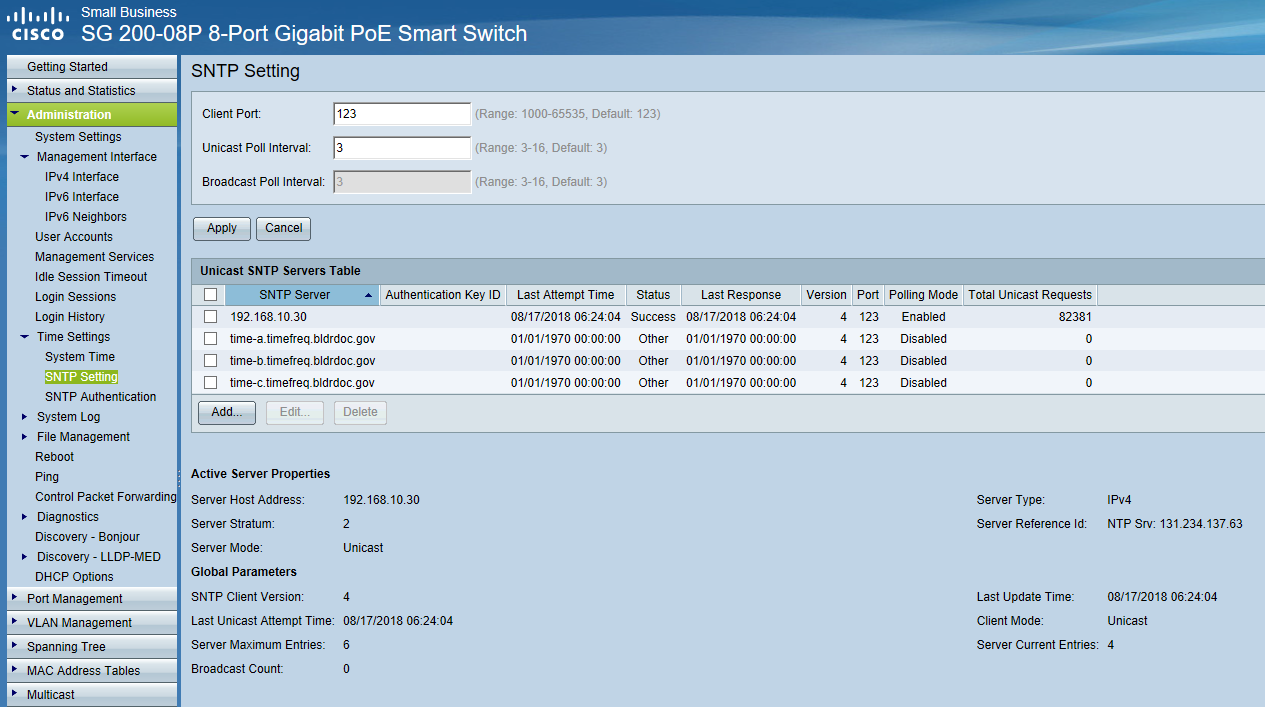
Task: Expand the File Management tree node
Action: [25, 437]
